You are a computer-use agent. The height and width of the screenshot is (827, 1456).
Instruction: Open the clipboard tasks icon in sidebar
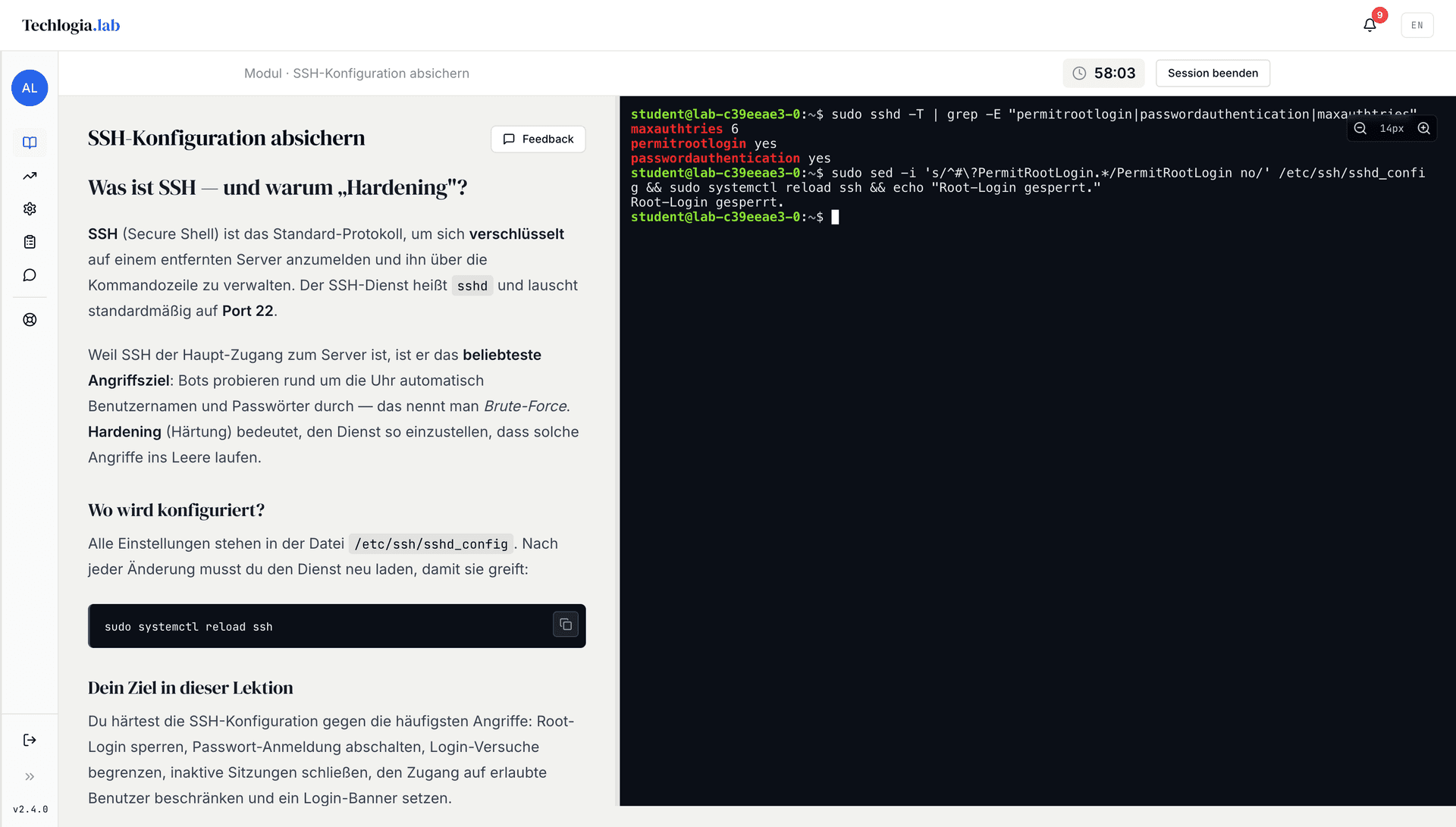click(x=30, y=242)
